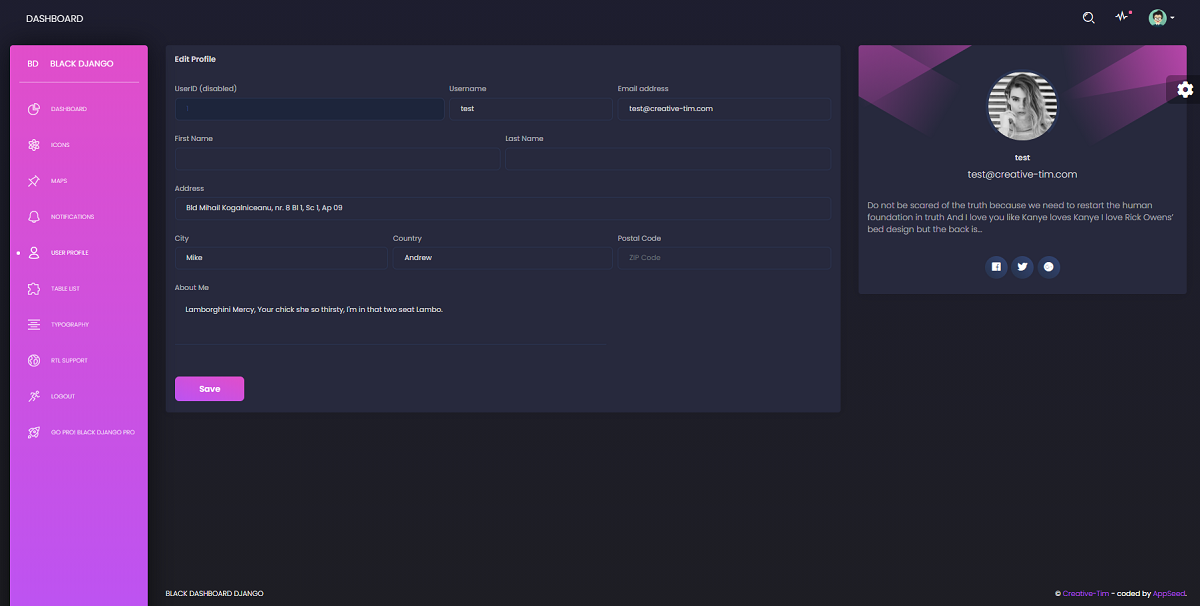Click the Facebook icon on the profile card
This screenshot has height=606, width=1200.
coord(996,266)
